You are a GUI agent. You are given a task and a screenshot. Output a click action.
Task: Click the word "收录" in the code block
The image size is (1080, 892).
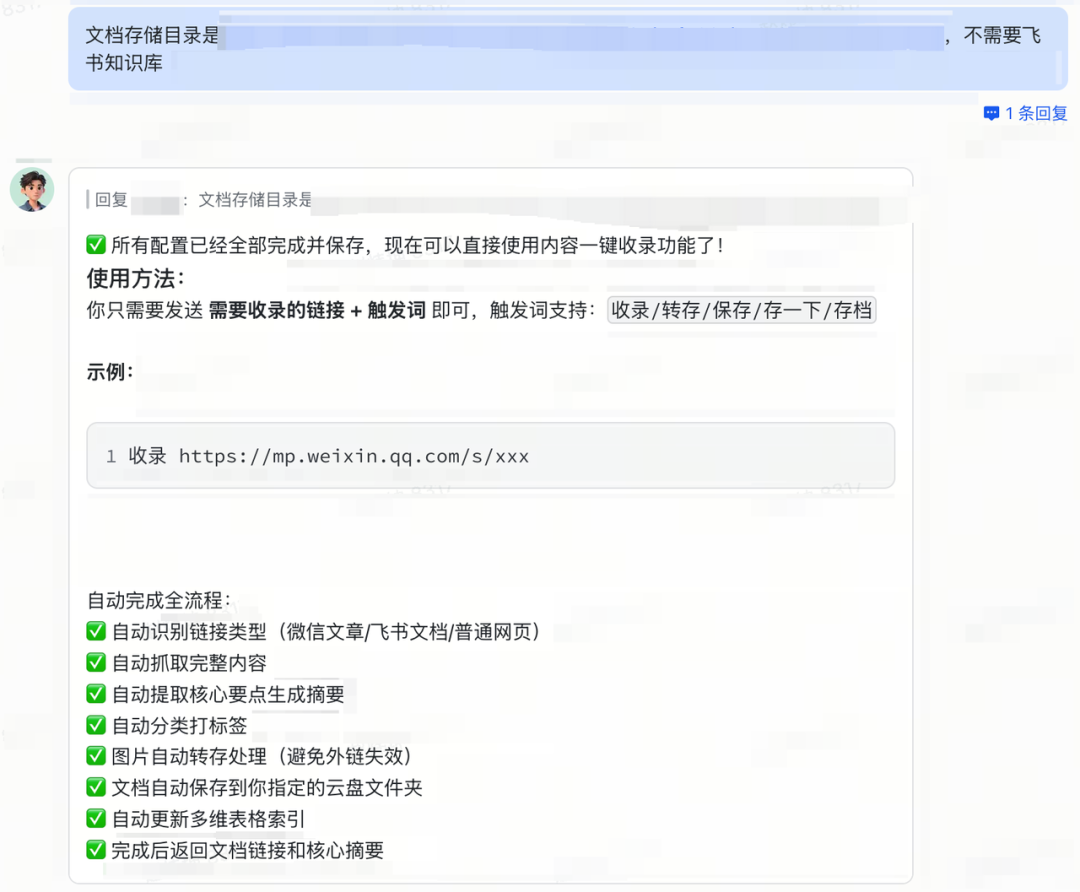point(147,456)
